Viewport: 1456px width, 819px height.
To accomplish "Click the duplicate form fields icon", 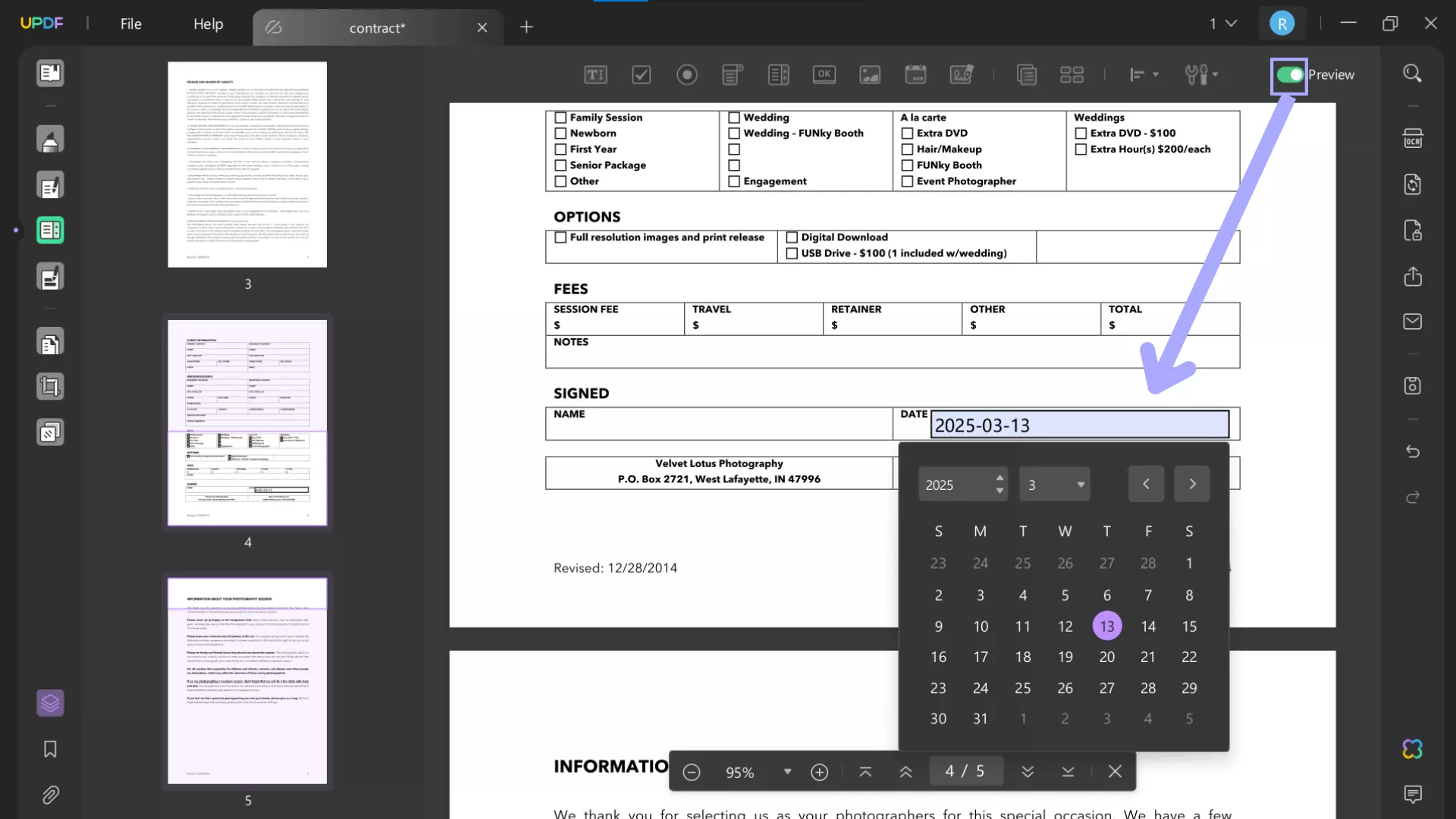I will [x=1026, y=74].
